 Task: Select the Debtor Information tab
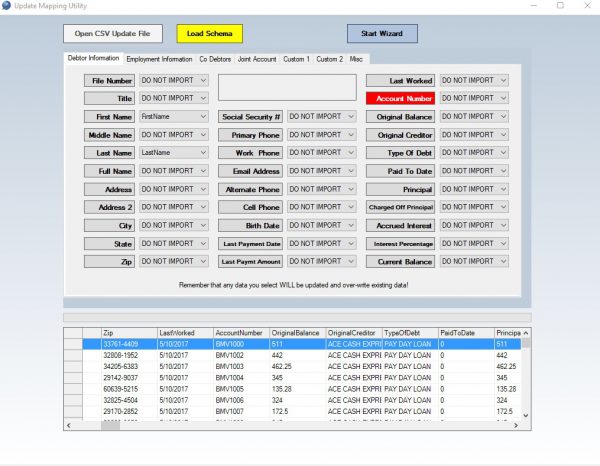[93, 58]
